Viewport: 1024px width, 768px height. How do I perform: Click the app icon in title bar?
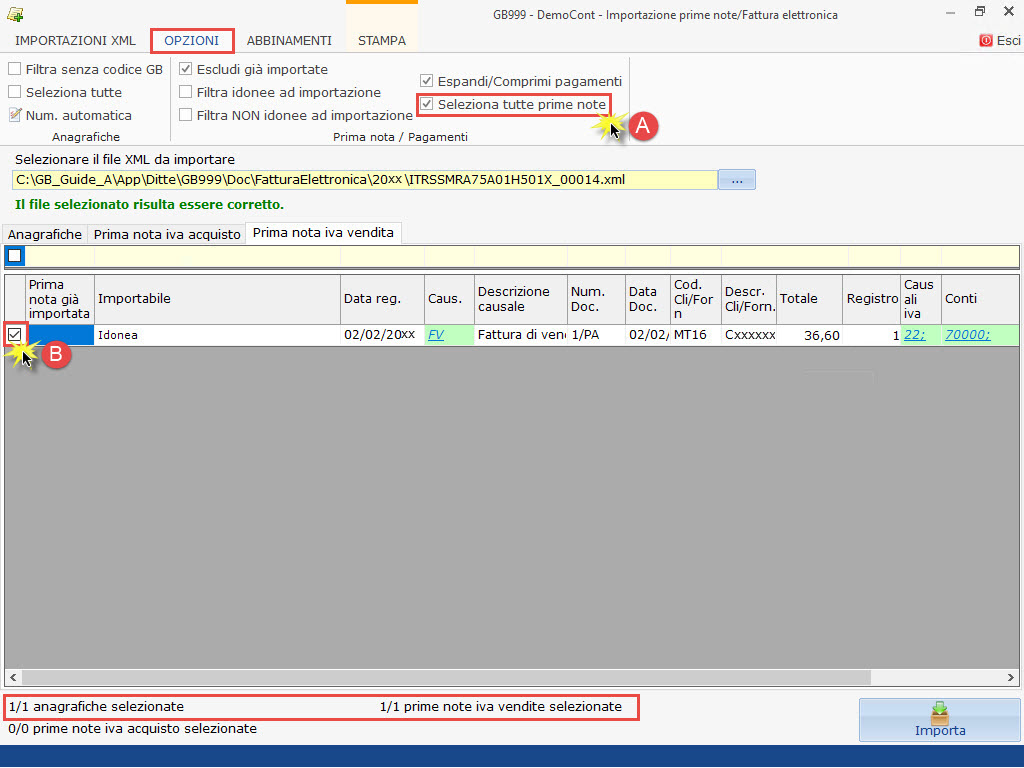click(x=14, y=14)
